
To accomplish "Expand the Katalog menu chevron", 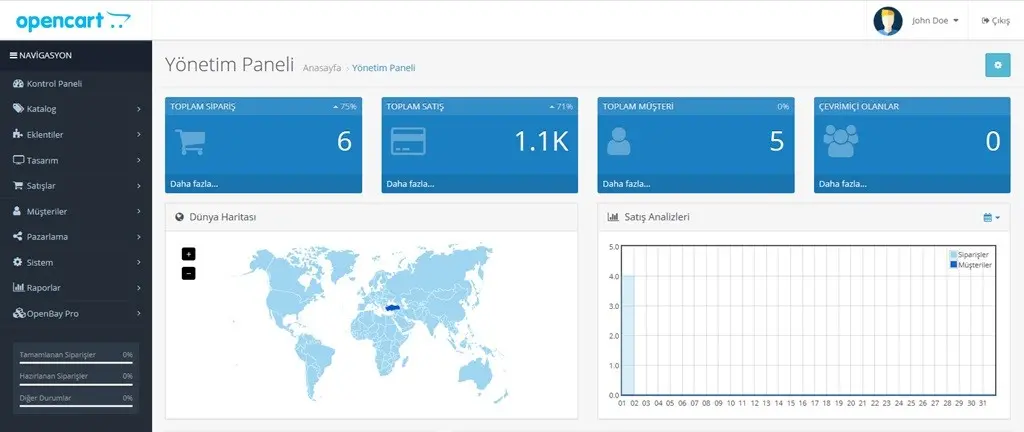I will [139, 109].
